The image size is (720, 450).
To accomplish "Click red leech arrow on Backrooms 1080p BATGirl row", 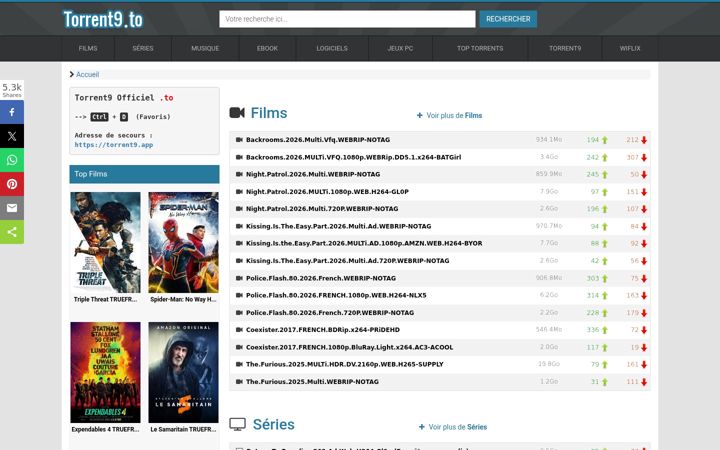I will click(644, 158).
